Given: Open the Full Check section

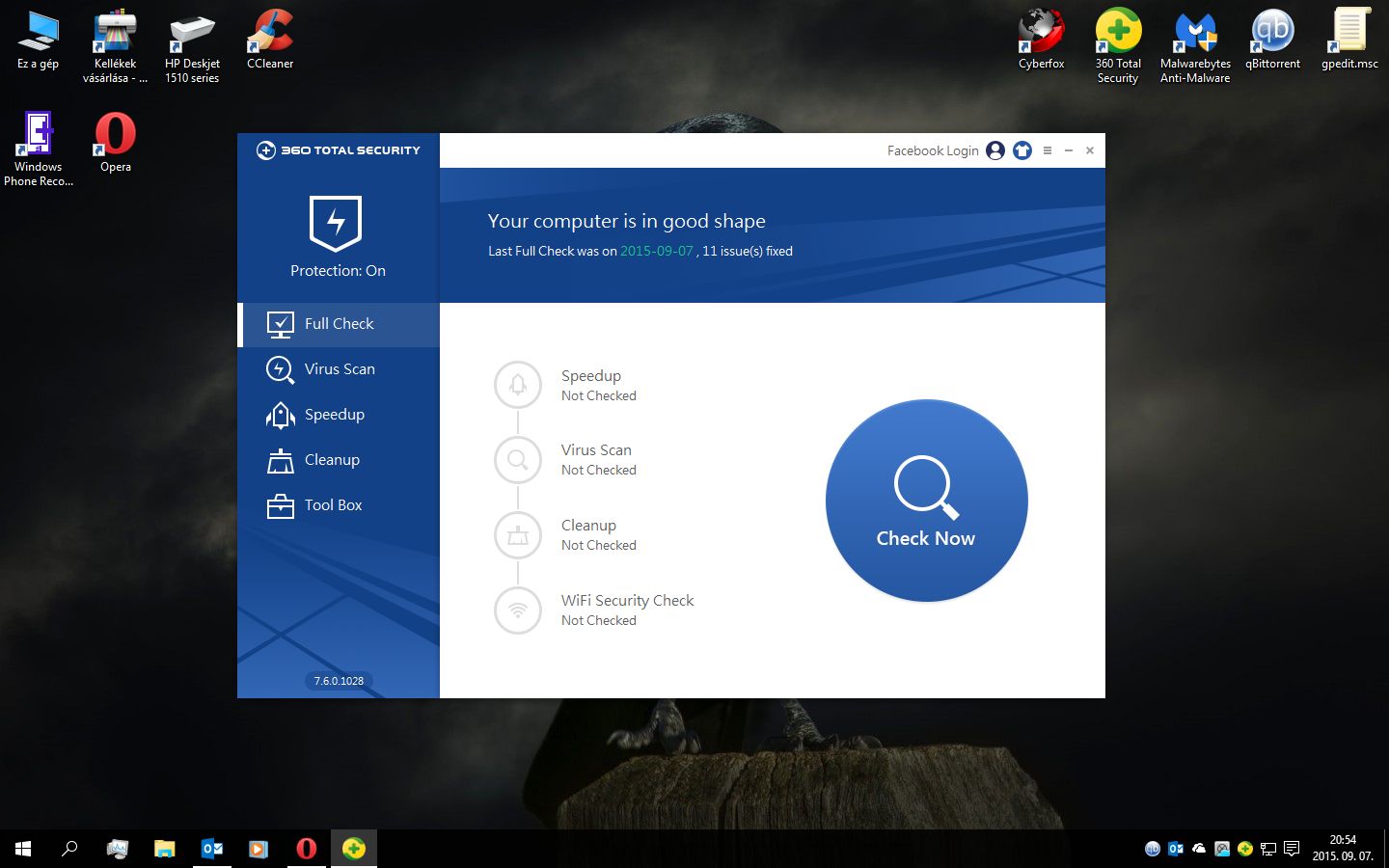Looking at the screenshot, I should click(x=339, y=324).
